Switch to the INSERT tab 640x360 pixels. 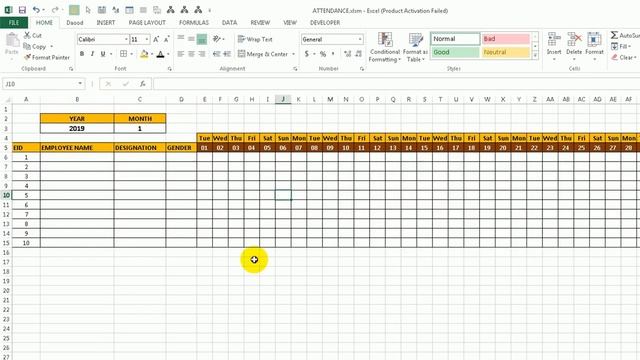point(106,23)
